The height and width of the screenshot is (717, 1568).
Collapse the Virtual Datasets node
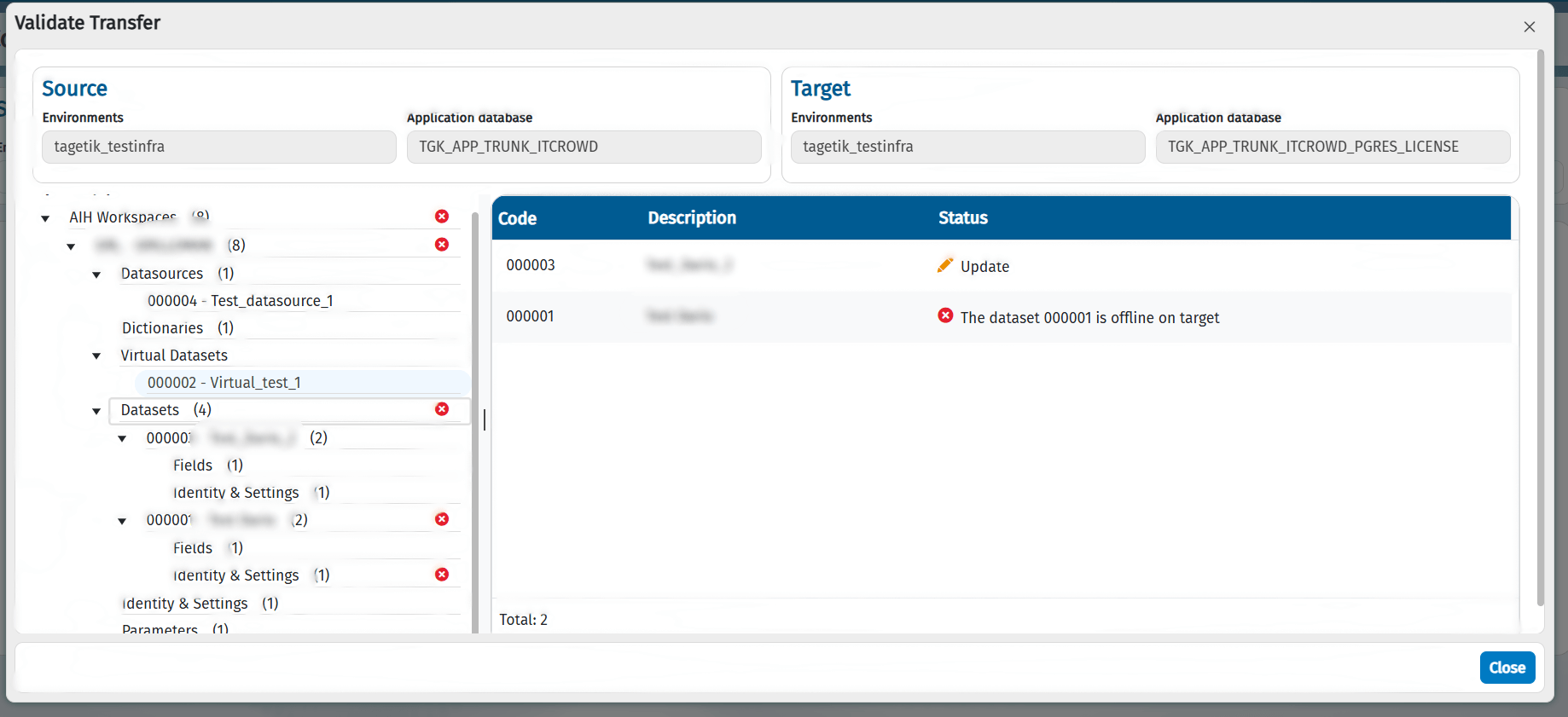tap(96, 356)
